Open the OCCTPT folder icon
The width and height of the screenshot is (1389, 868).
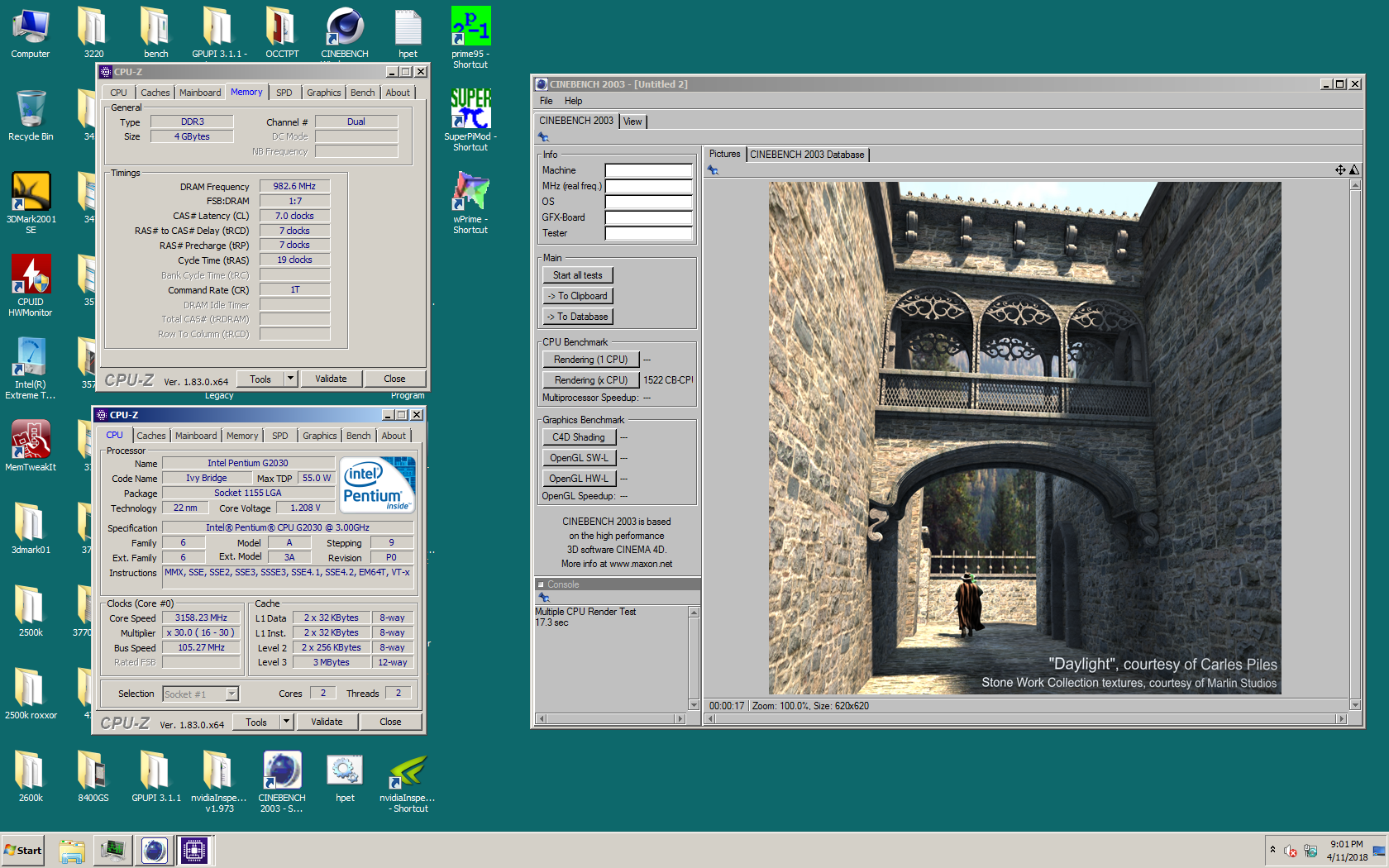click(282, 33)
